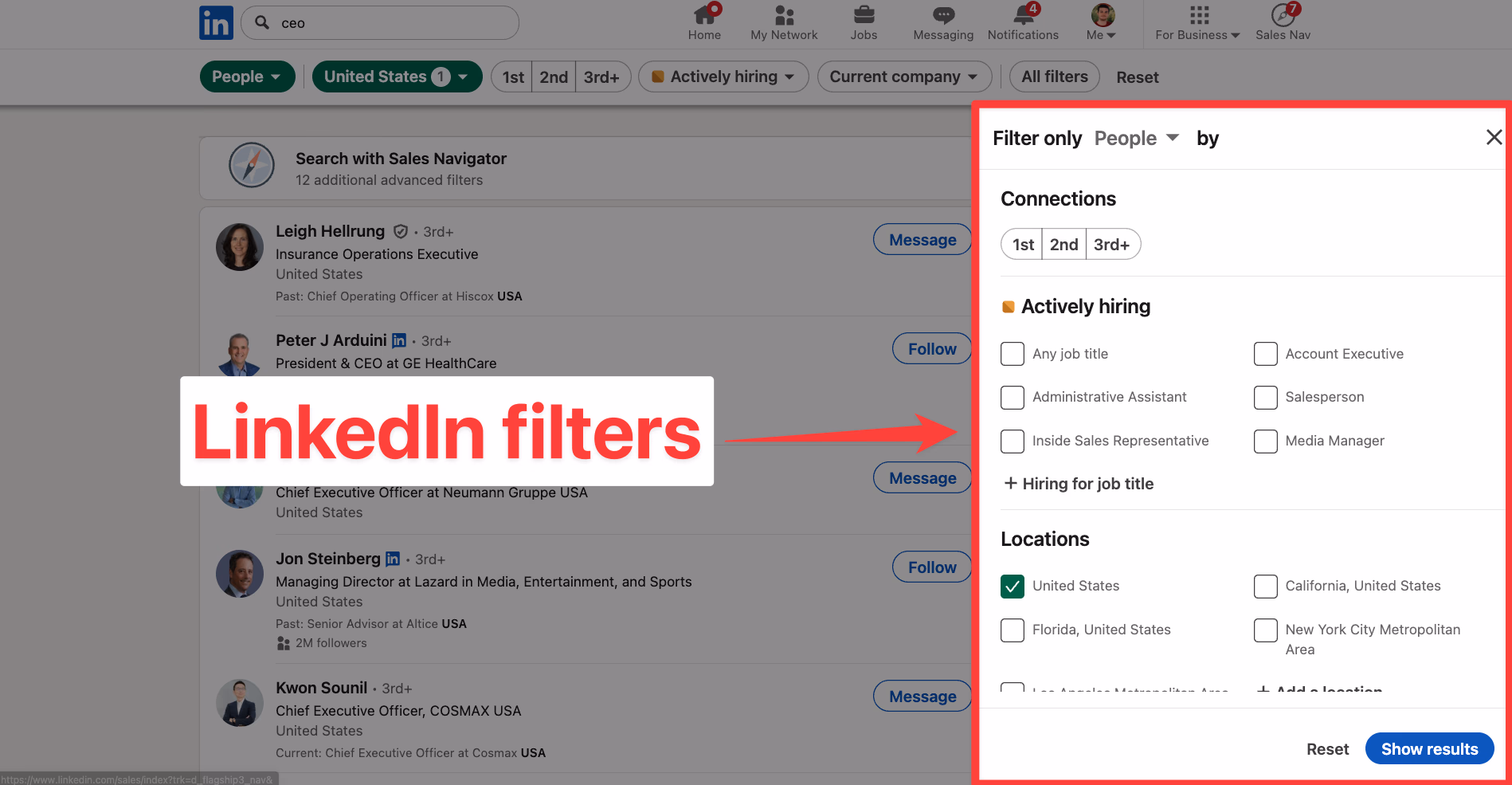Open All filters
This screenshot has width=1512, height=785.
pyautogui.click(x=1055, y=77)
